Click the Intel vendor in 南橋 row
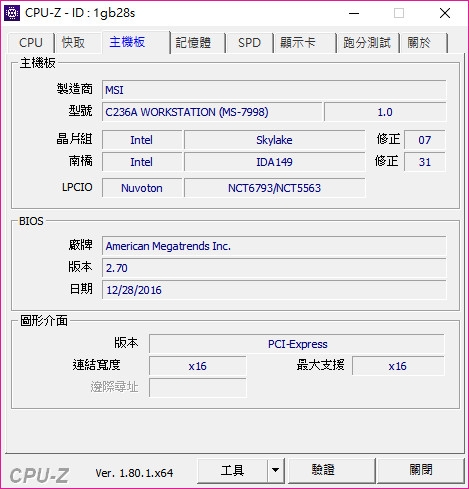The height and width of the screenshot is (489, 469). tap(142, 162)
